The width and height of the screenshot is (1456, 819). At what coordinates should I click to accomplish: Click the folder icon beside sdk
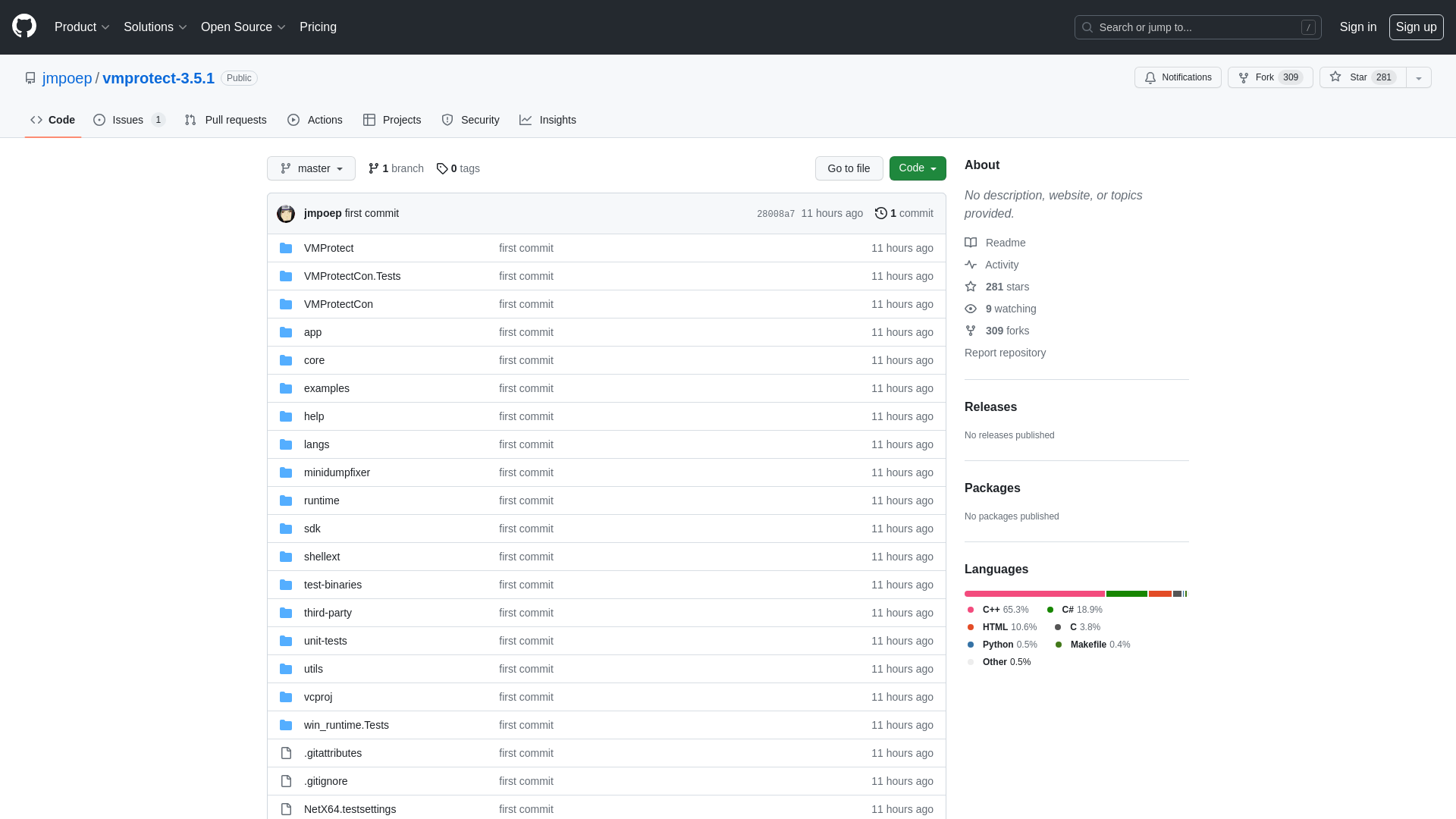[286, 529]
